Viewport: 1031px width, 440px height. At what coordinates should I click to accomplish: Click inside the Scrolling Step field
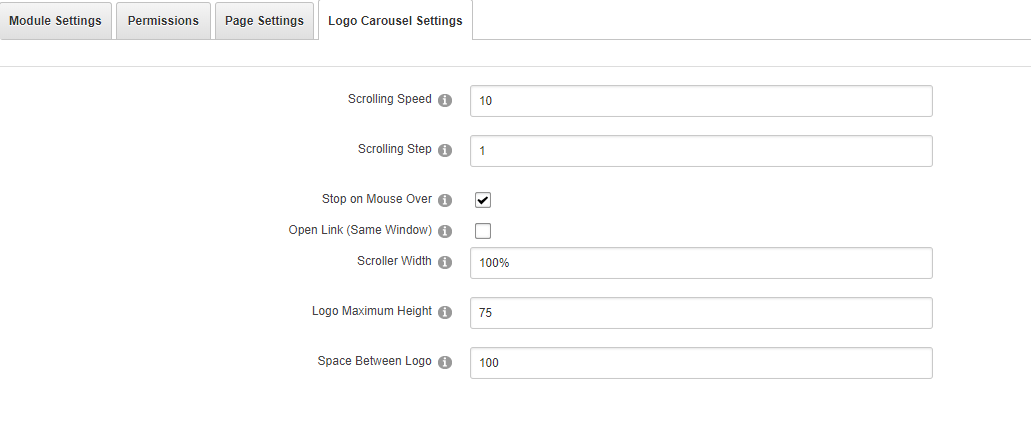[x=700, y=151]
